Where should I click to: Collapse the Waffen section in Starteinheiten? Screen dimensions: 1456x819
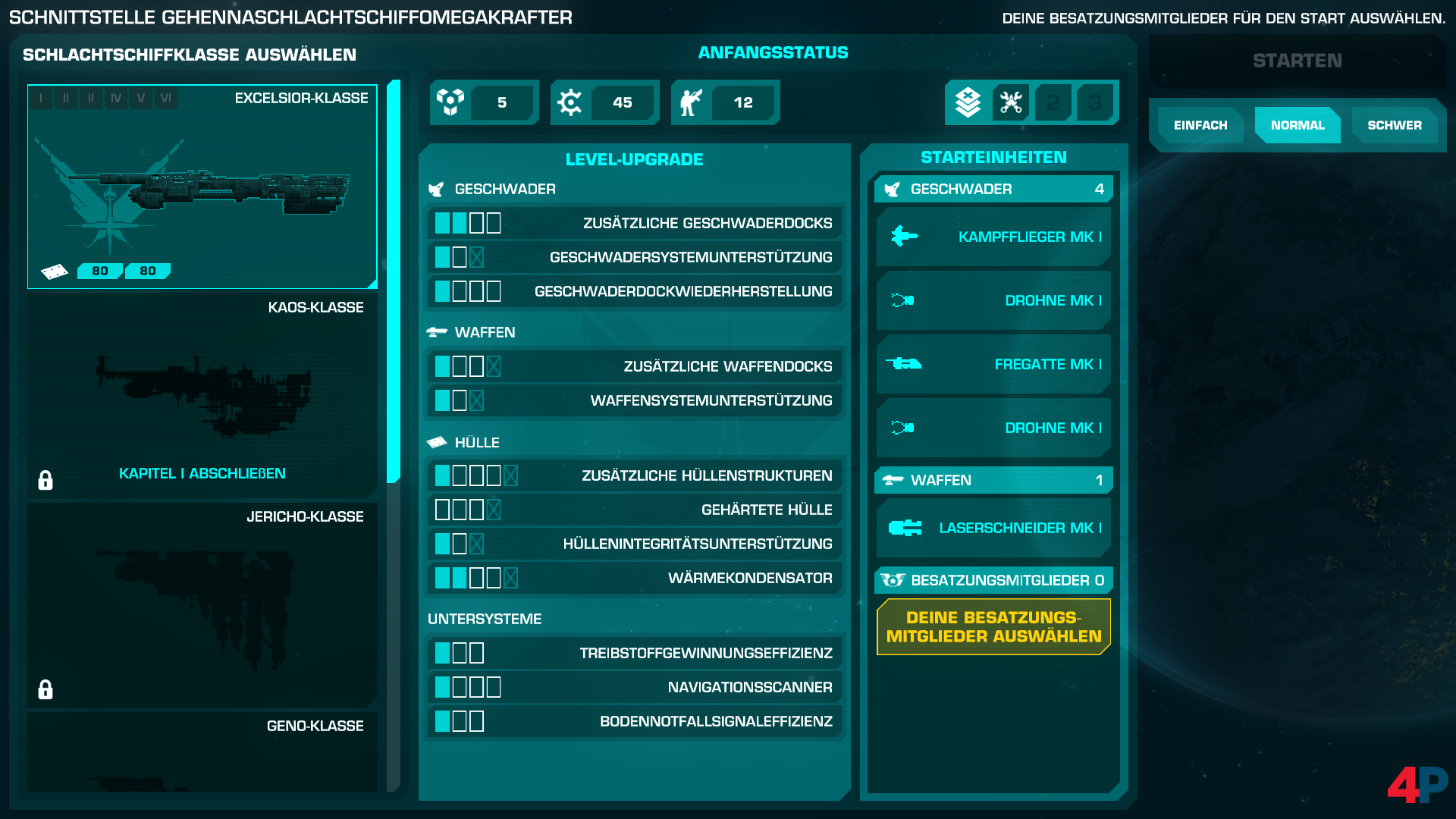(993, 479)
